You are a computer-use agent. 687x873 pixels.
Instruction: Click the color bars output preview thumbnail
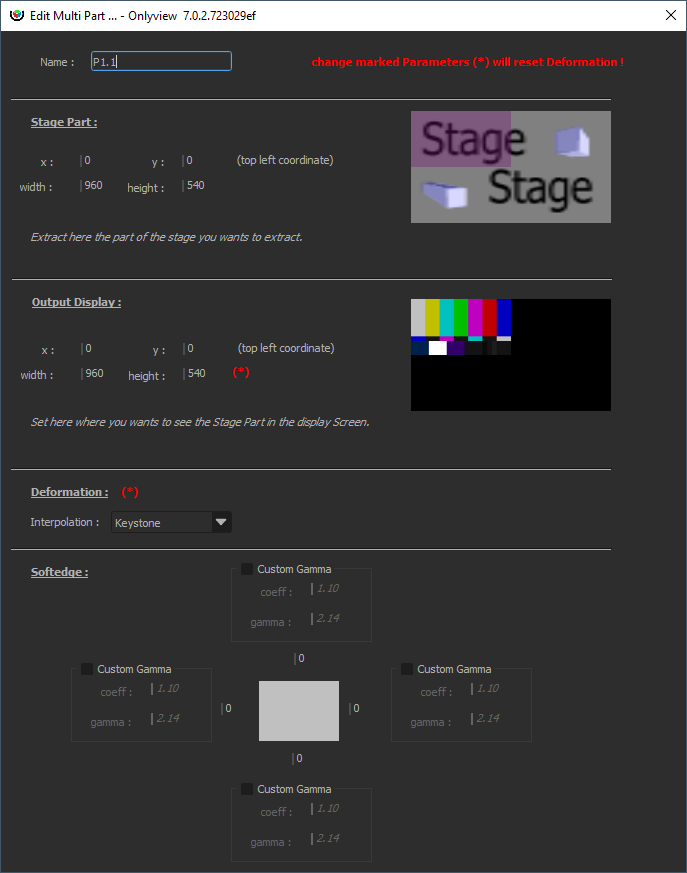(511, 355)
